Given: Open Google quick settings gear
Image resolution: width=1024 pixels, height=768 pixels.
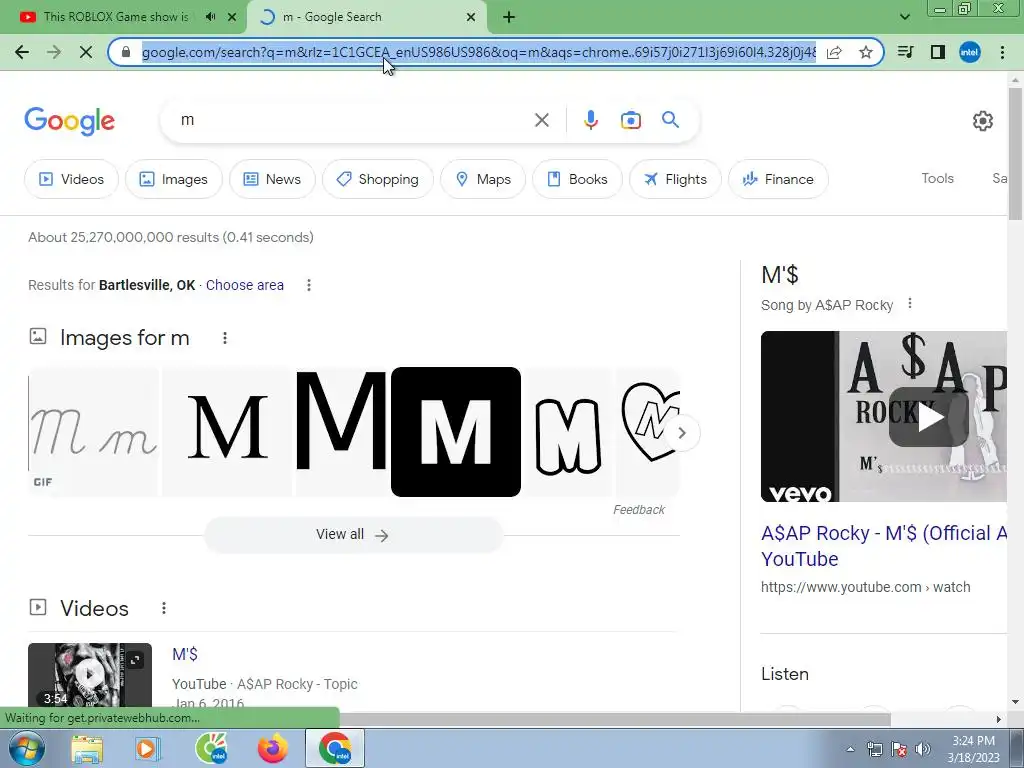Looking at the screenshot, I should [983, 121].
